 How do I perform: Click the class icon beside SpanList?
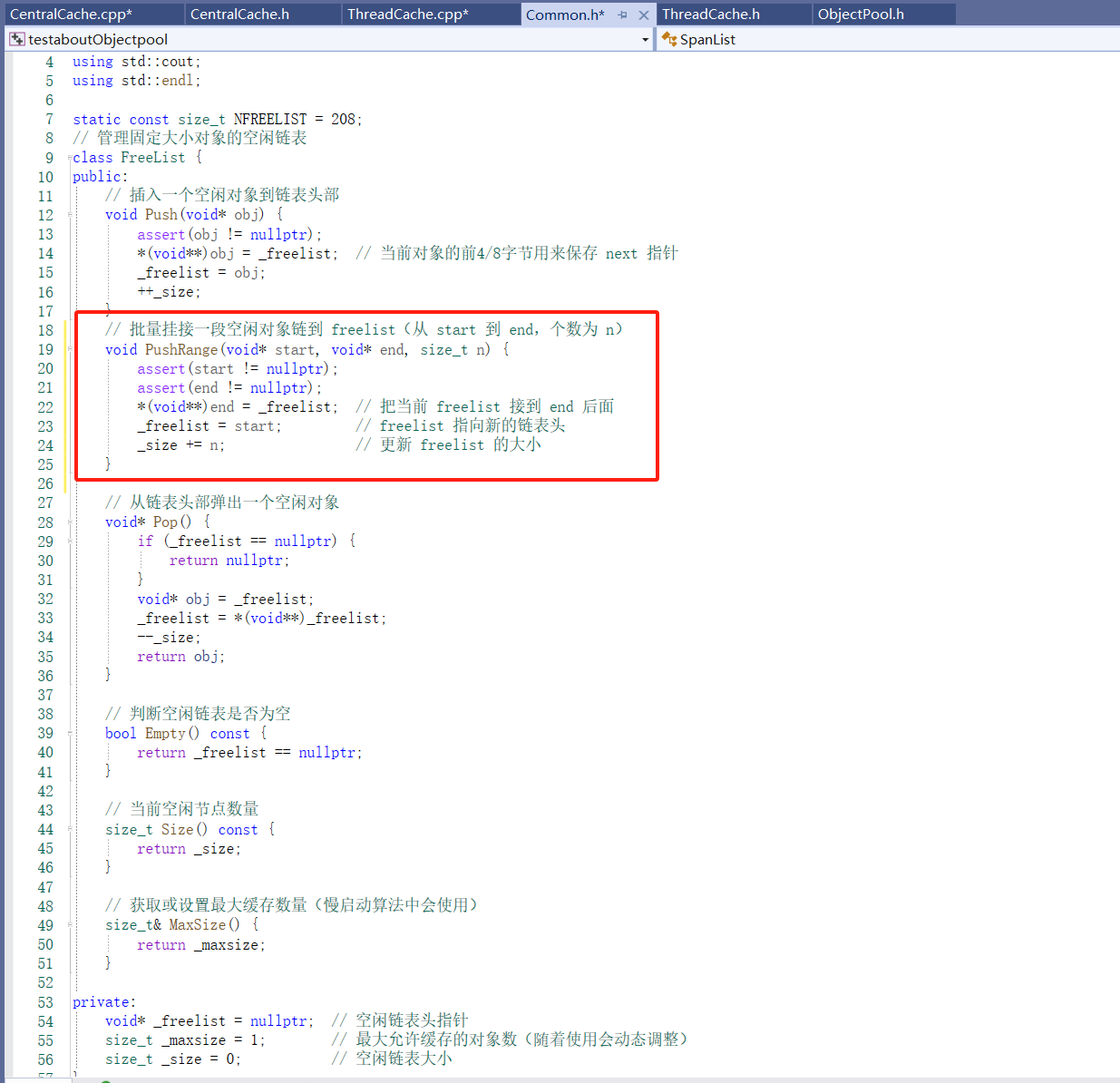669,39
